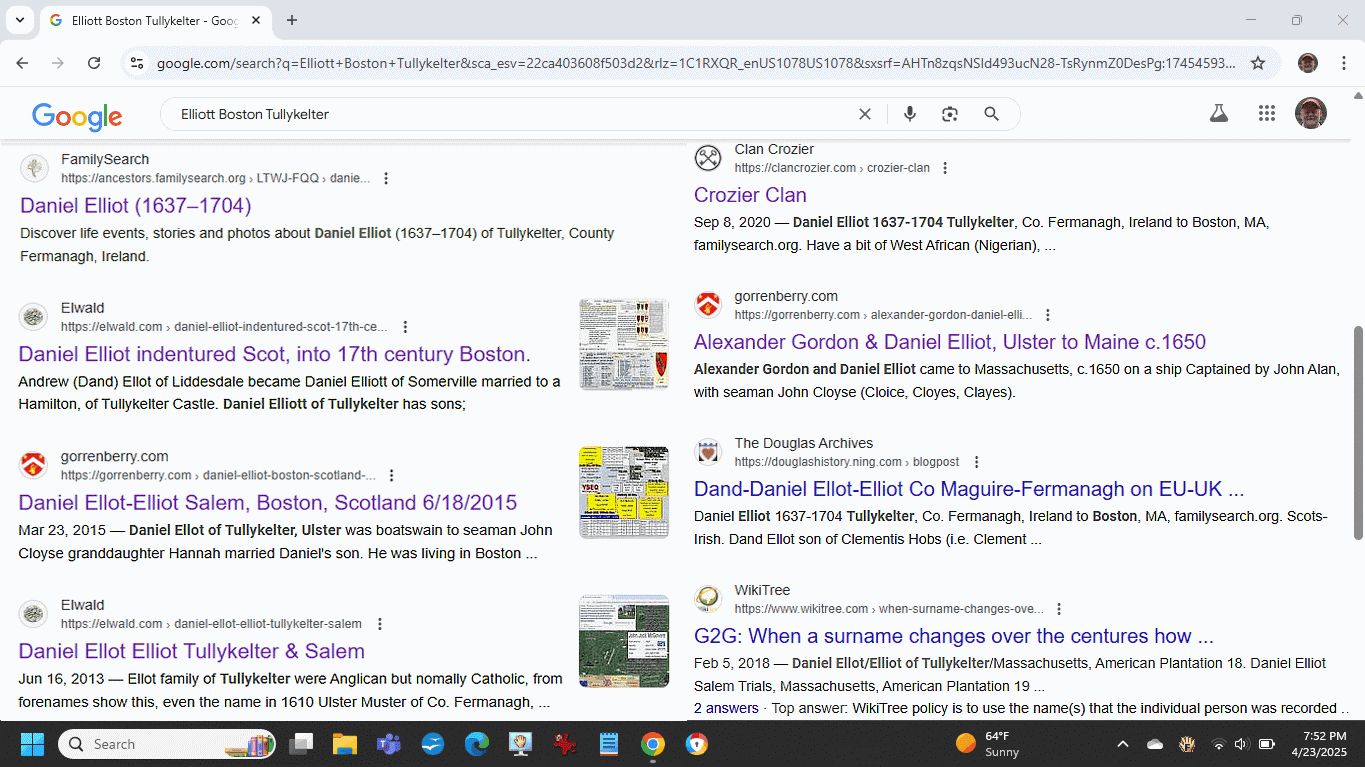
Task: Open more options for gorrenberry daniel-elliot-boston result
Action: [x=392, y=475]
